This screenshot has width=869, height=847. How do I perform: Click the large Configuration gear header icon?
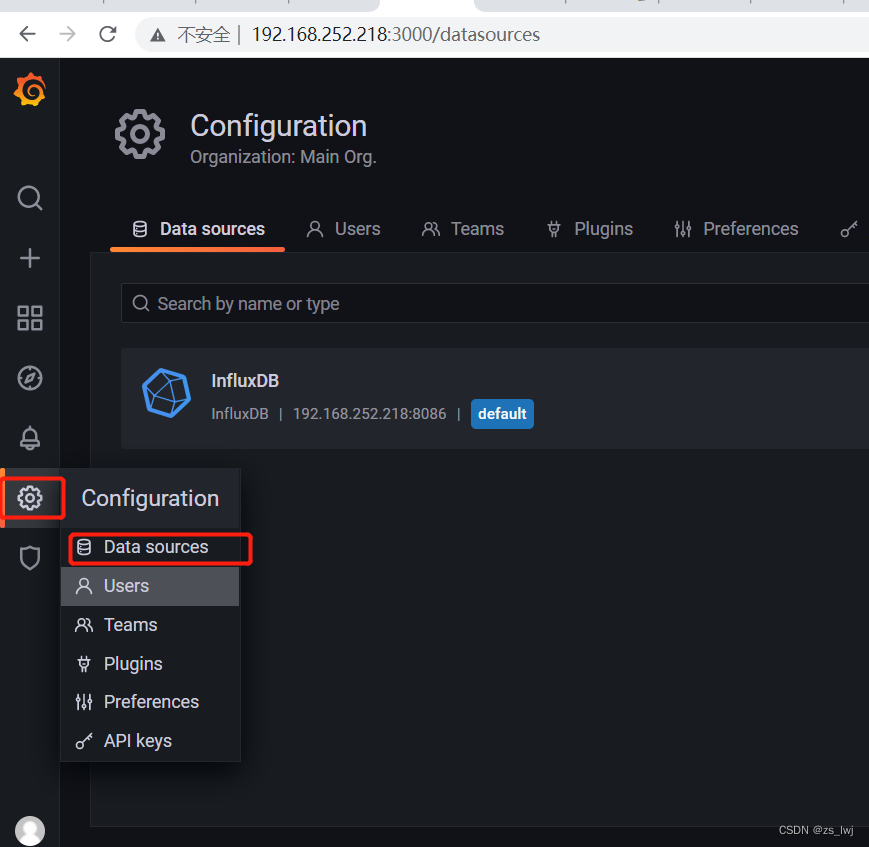tap(140, 134)
